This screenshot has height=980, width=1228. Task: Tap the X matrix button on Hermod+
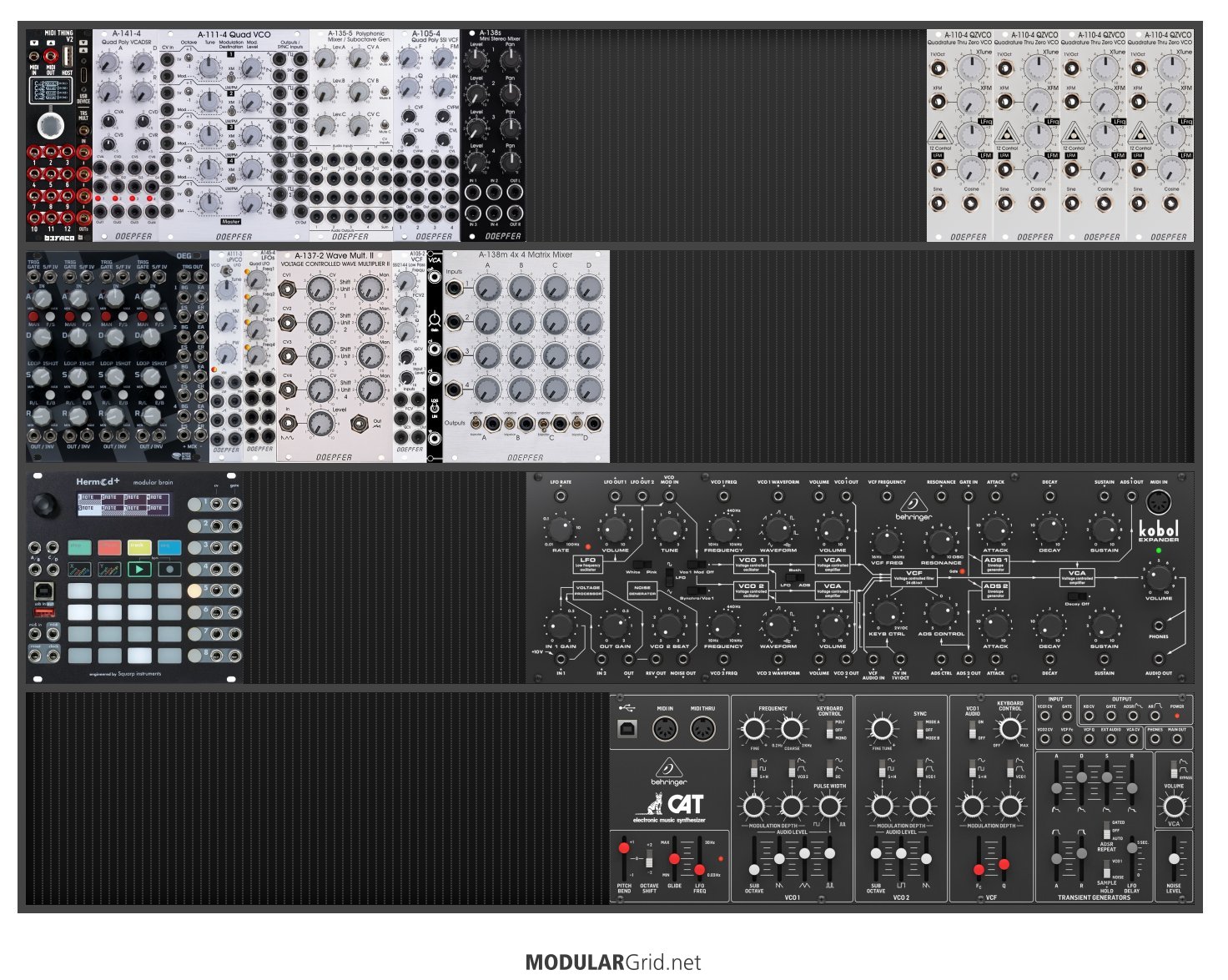80,570
